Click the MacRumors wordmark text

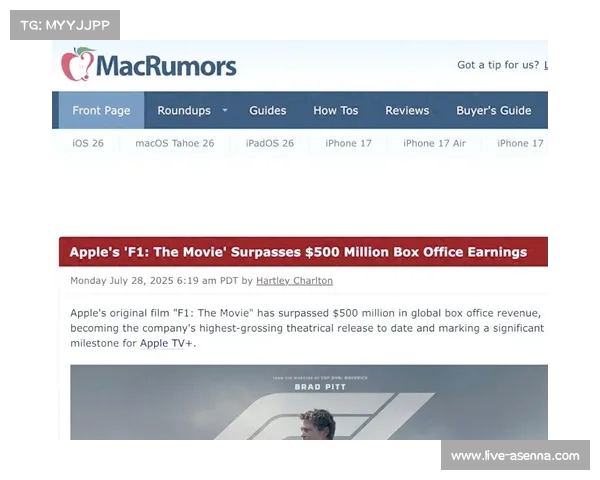(166, 66)
